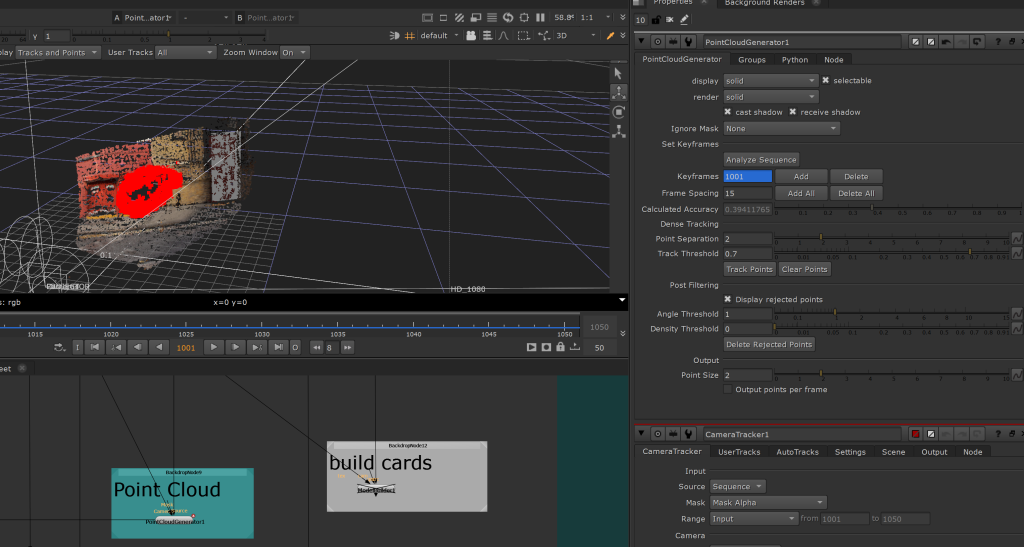Toggle the cast shadow checkbox
This screenshot has height=547, width=1024.
point(728,112)
